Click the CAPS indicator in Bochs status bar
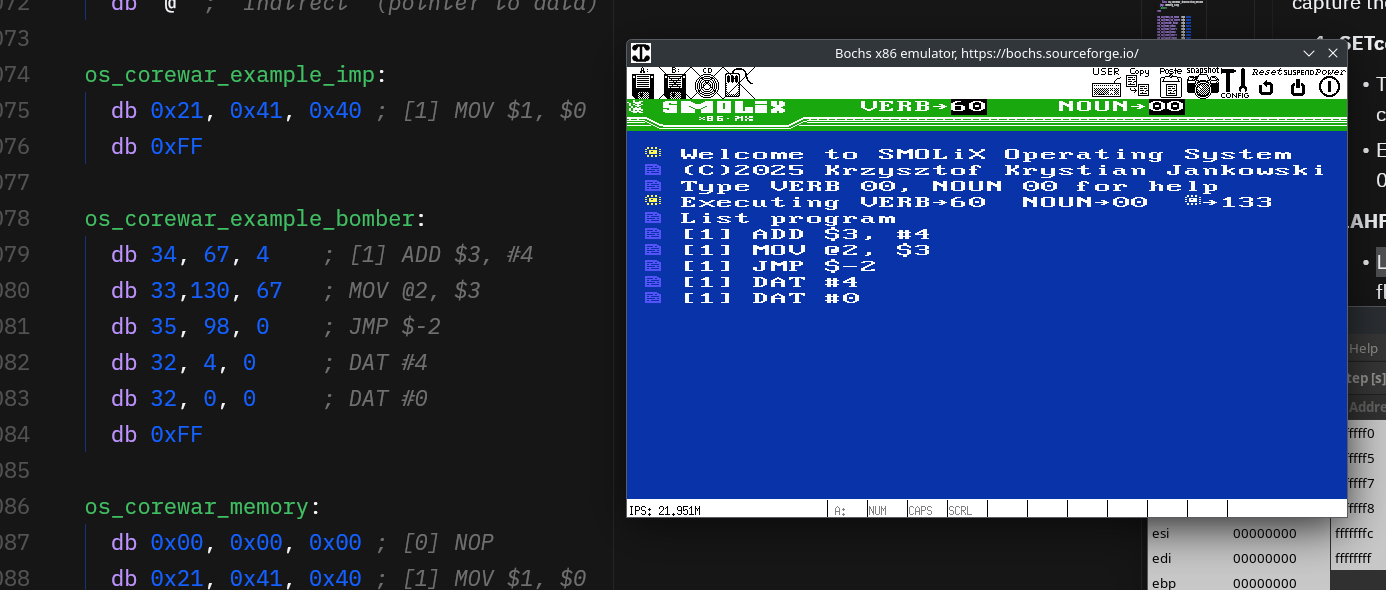 pos(920,510)
